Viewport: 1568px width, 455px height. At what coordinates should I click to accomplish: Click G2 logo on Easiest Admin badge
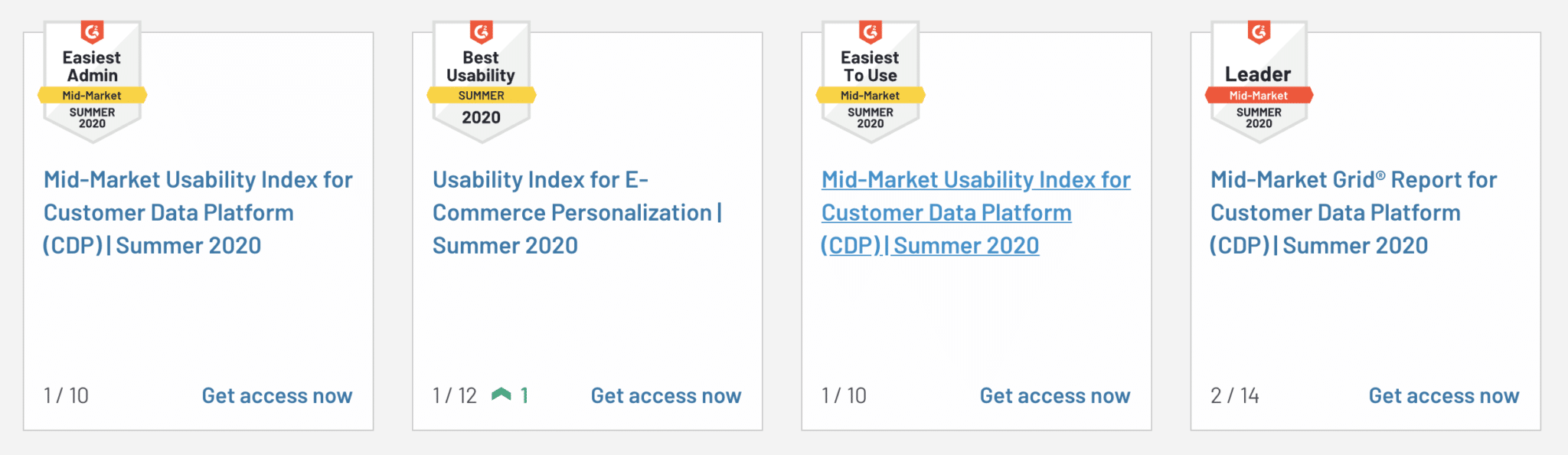[92, 32]
